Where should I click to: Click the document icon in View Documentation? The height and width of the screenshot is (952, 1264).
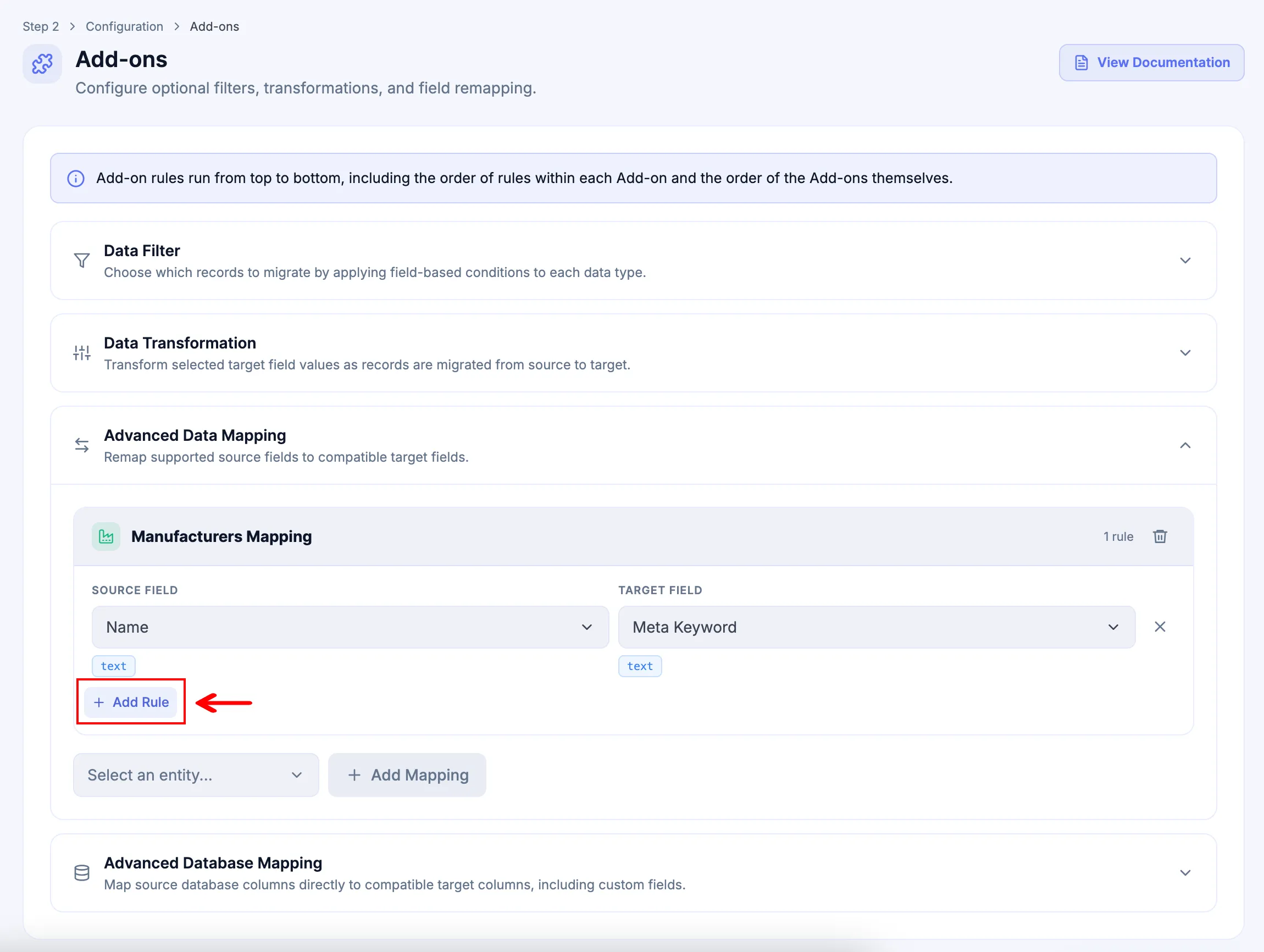click(x=1081, y=62)
